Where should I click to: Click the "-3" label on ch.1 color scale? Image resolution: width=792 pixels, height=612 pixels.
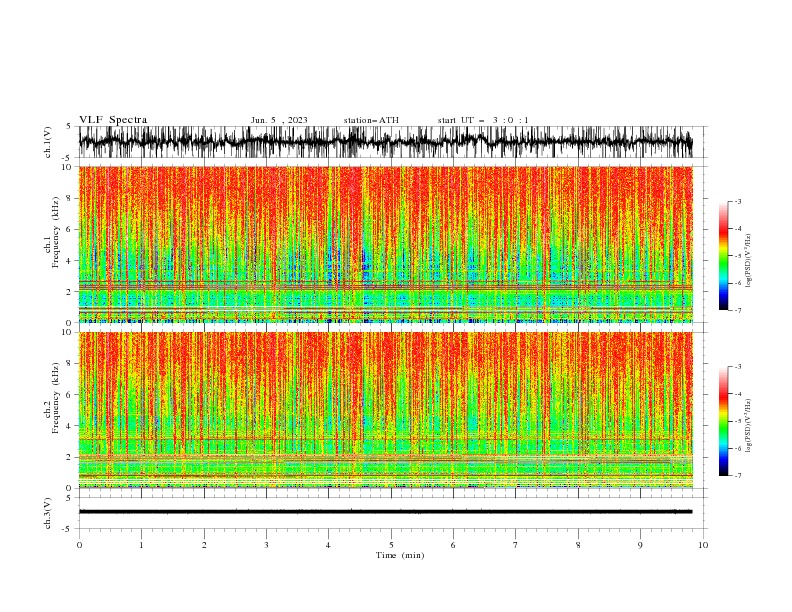click(738, 201)
